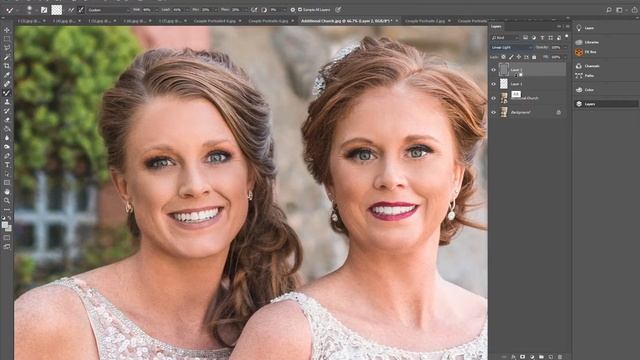Hide the Layer 1 visibility eye

493,84
